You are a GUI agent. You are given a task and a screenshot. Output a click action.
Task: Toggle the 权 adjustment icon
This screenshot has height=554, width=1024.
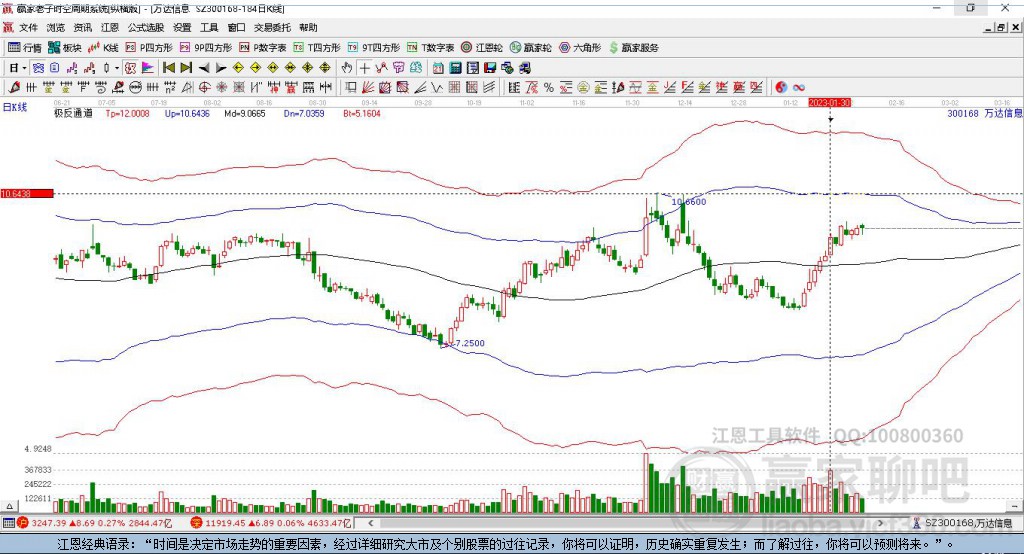coord(131,68)
